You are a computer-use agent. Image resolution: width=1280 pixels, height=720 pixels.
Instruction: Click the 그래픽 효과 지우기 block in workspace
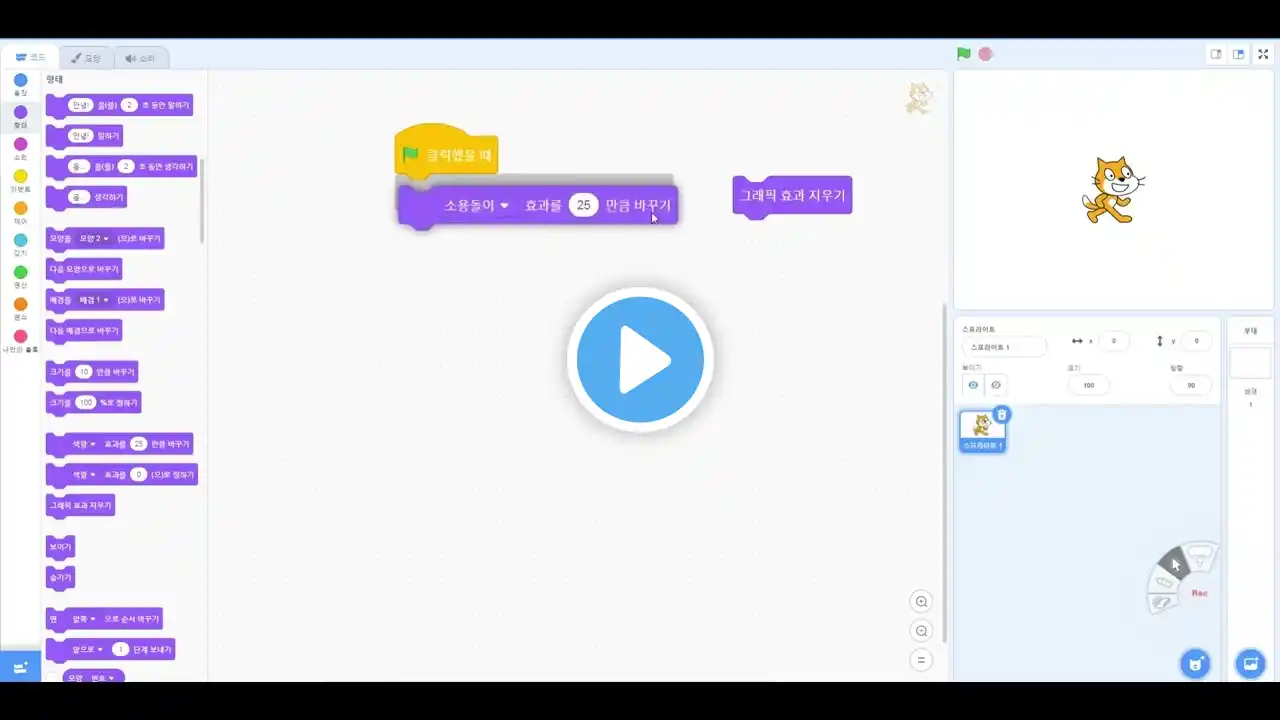792,196
